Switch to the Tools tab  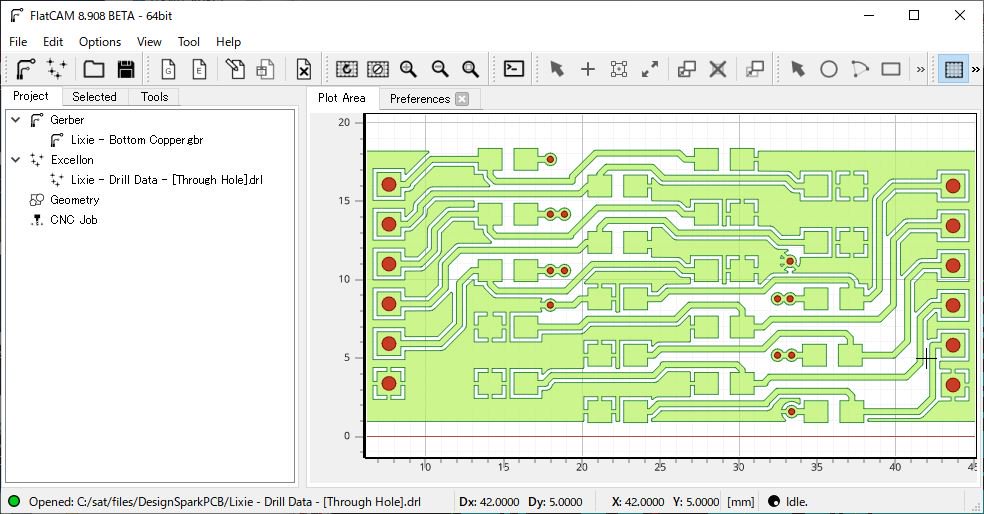[x=154, y=97]
